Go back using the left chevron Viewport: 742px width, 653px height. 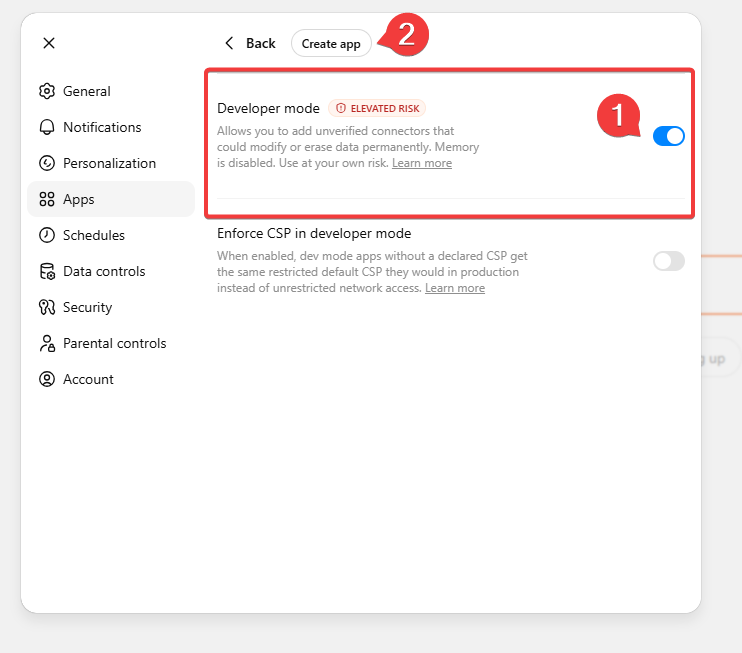[x=230, y=43]
